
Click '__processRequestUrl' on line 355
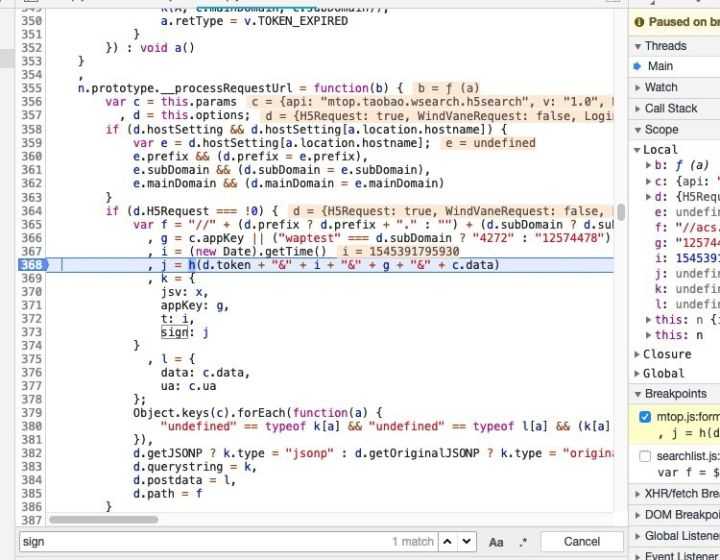pos(226,88)
